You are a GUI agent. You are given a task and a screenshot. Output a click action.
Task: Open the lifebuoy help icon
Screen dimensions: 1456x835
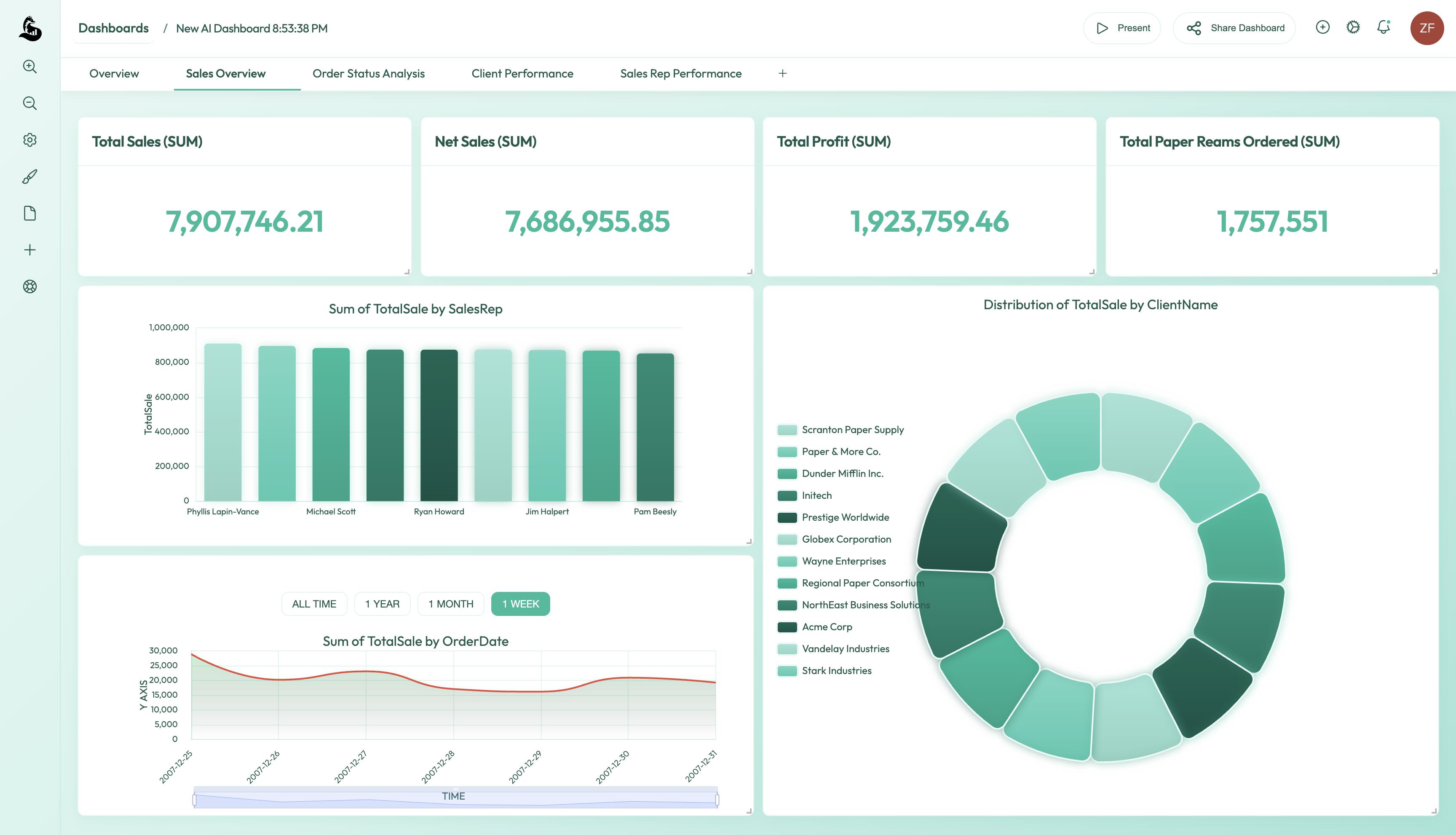point(30,287)
